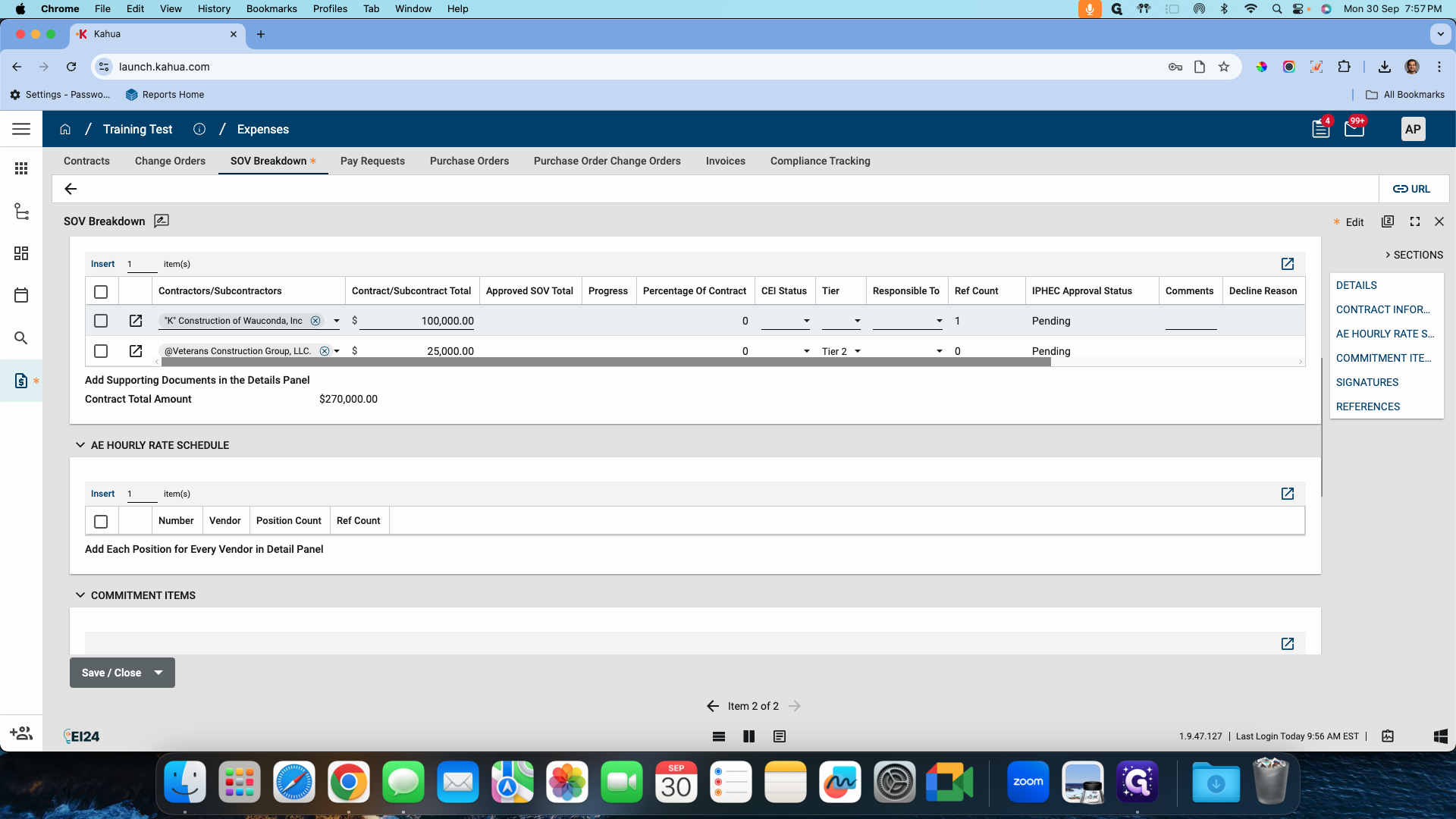
Task: Open the tasks clipboard notification icon
Action: coord(1320,129)
